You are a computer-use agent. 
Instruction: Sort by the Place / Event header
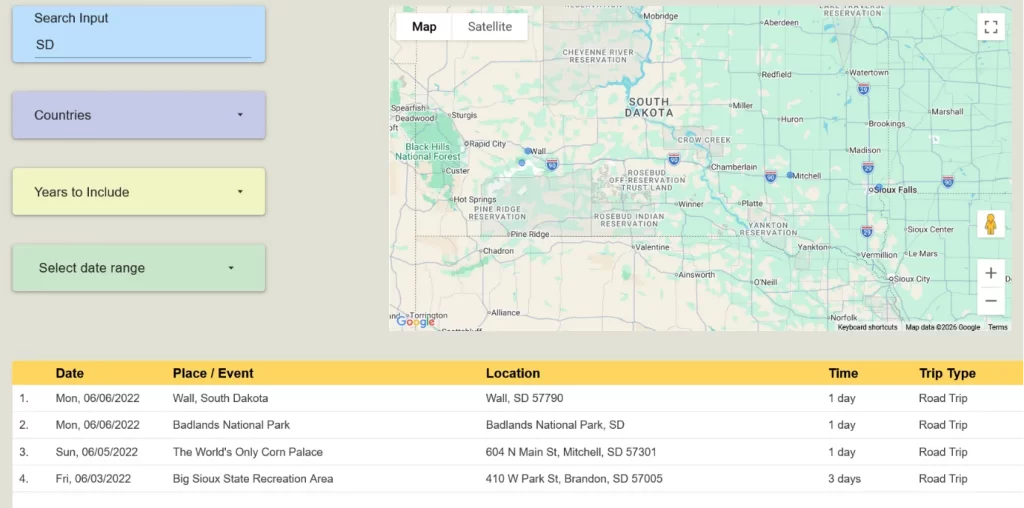tap(213, 373)
